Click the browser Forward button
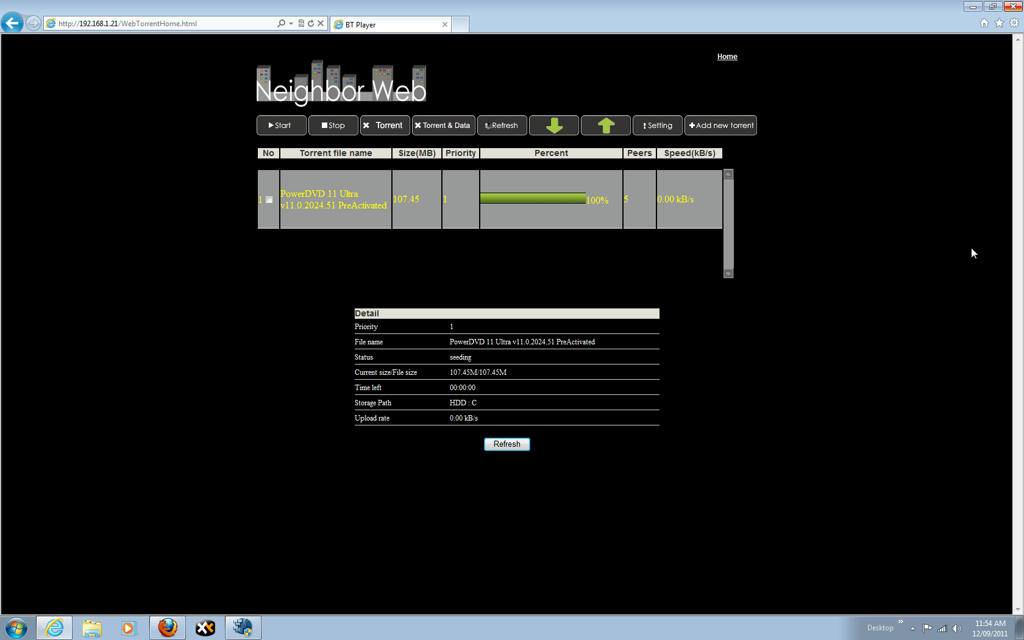The image size is (1024, 640). [33, 23]
